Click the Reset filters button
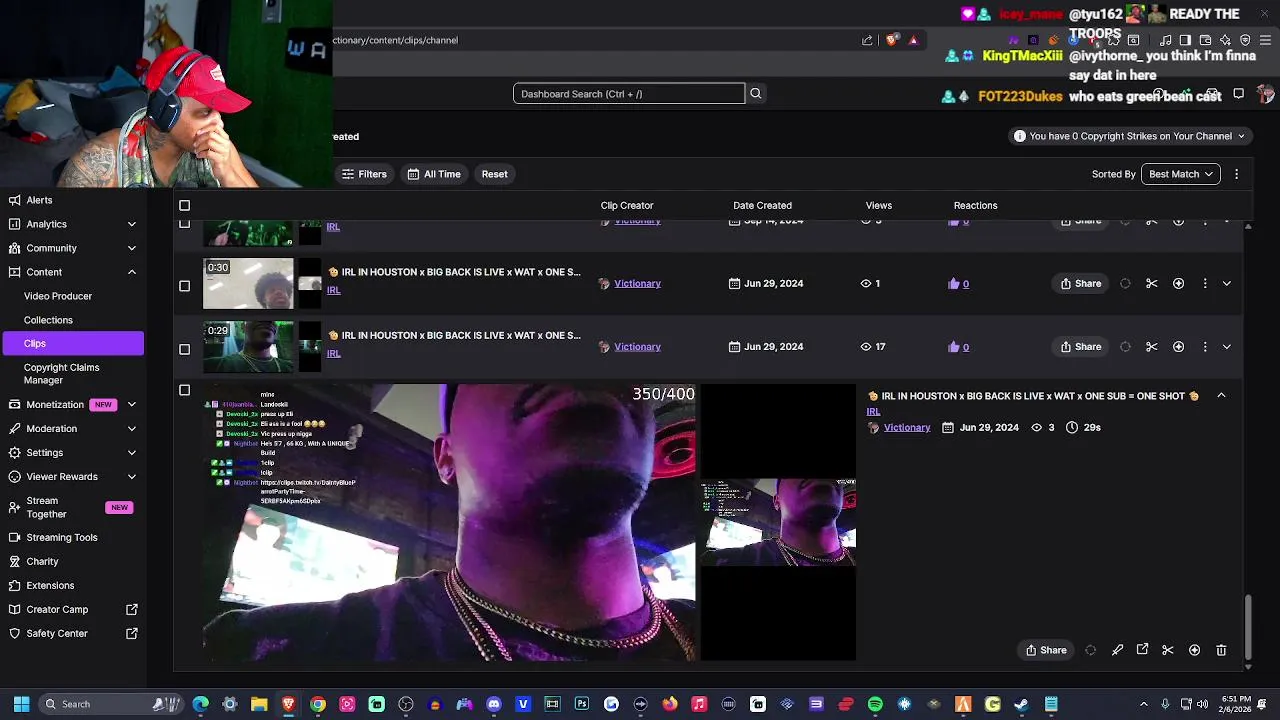Image resolution: width=1280 pixels, height=720 pixels. pos(494,174)
